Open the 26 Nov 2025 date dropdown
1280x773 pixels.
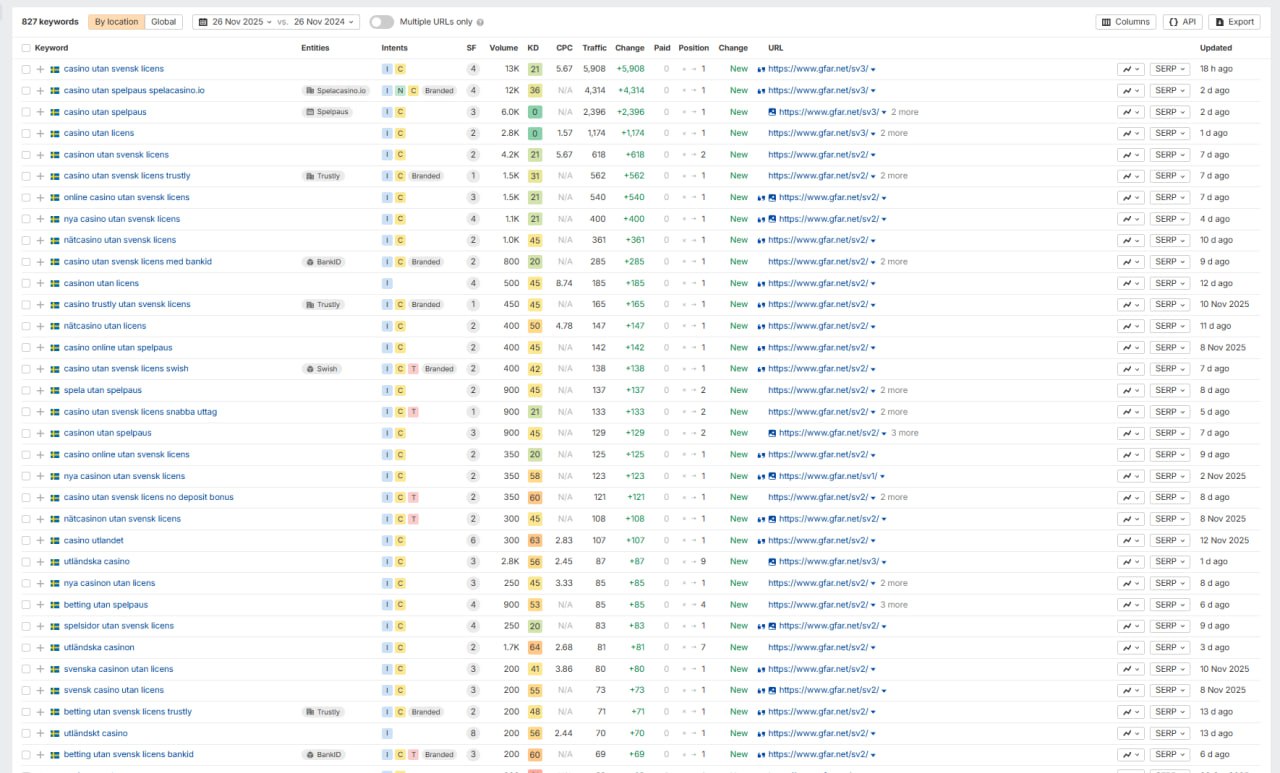pyautogui.click(x=236, y=22)
